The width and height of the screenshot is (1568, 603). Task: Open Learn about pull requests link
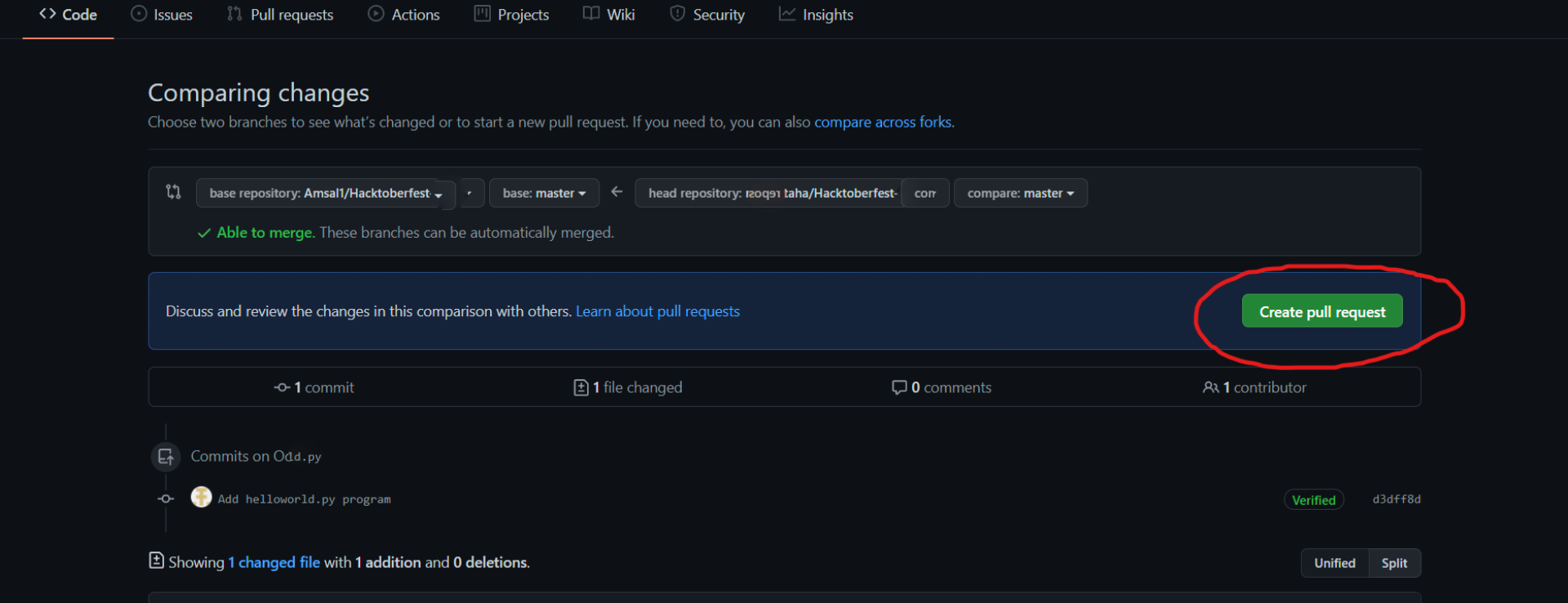pyautogui.click(x=657, y=311)
